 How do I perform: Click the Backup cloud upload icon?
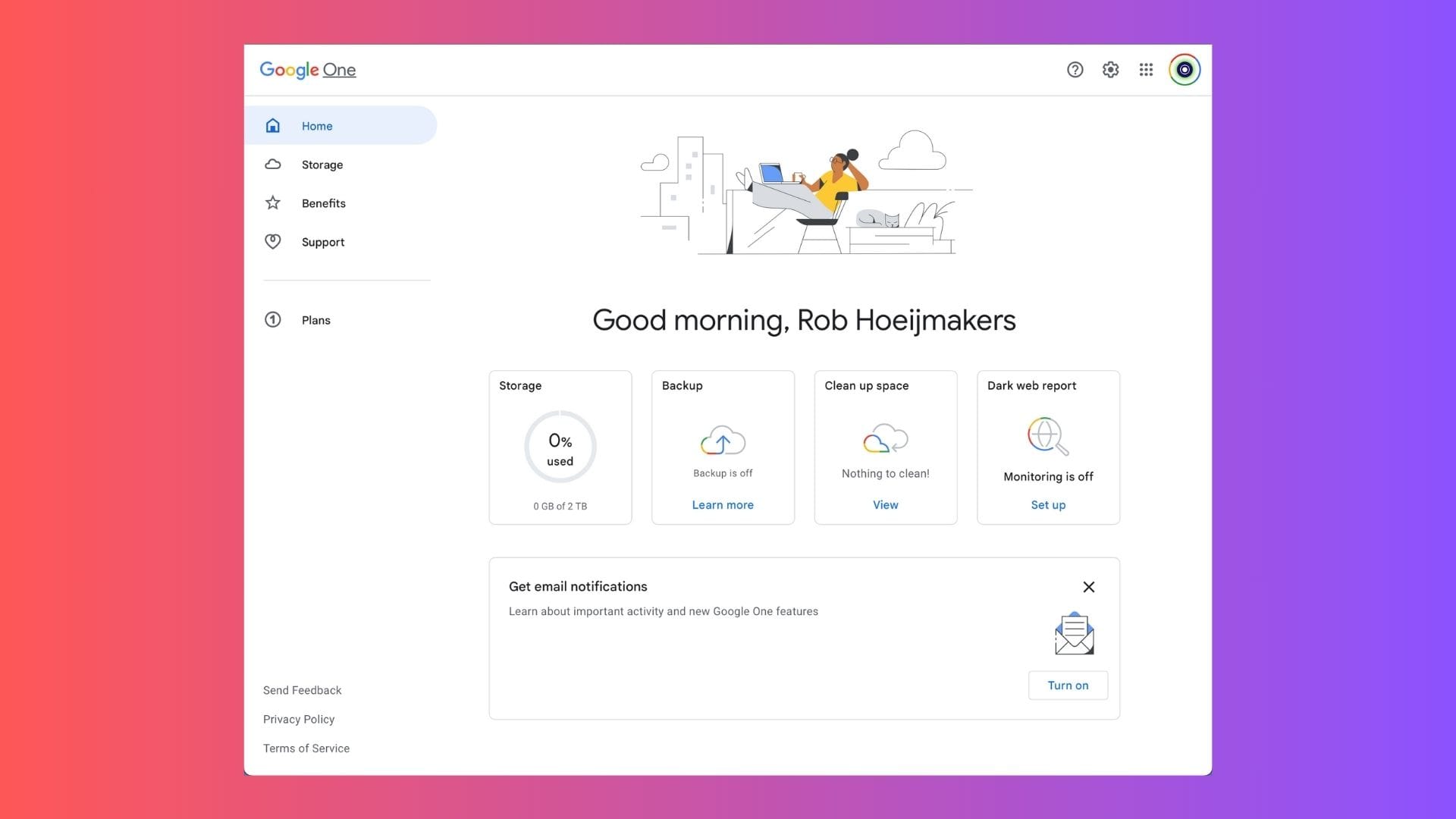(723, 441)
